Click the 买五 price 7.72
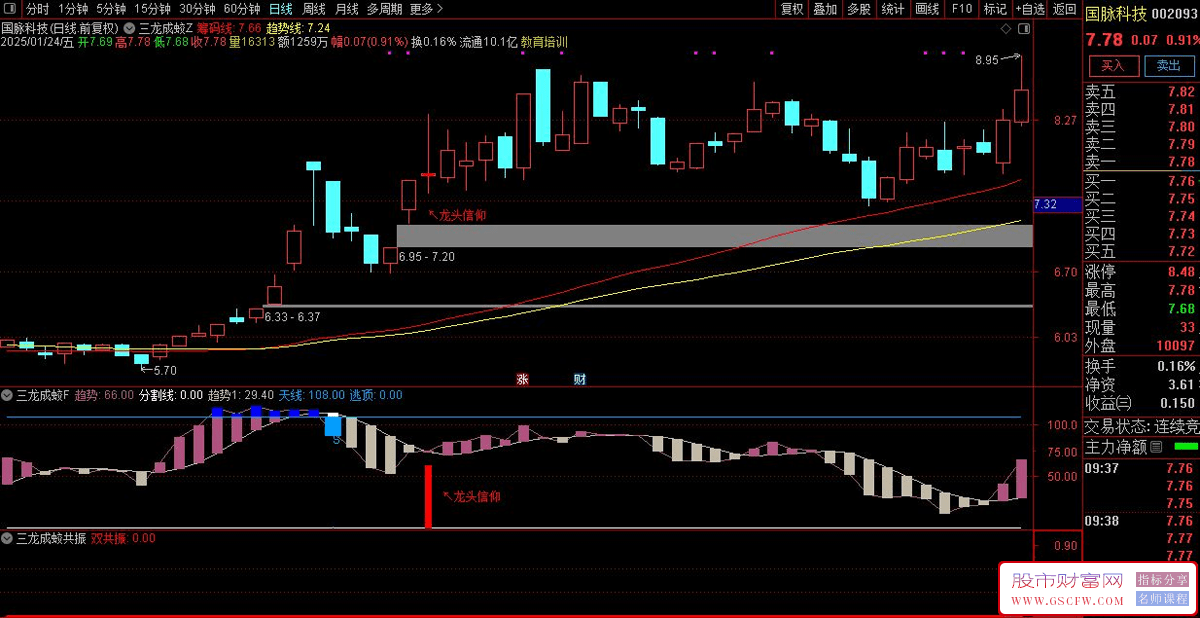 pos(1180,251)
